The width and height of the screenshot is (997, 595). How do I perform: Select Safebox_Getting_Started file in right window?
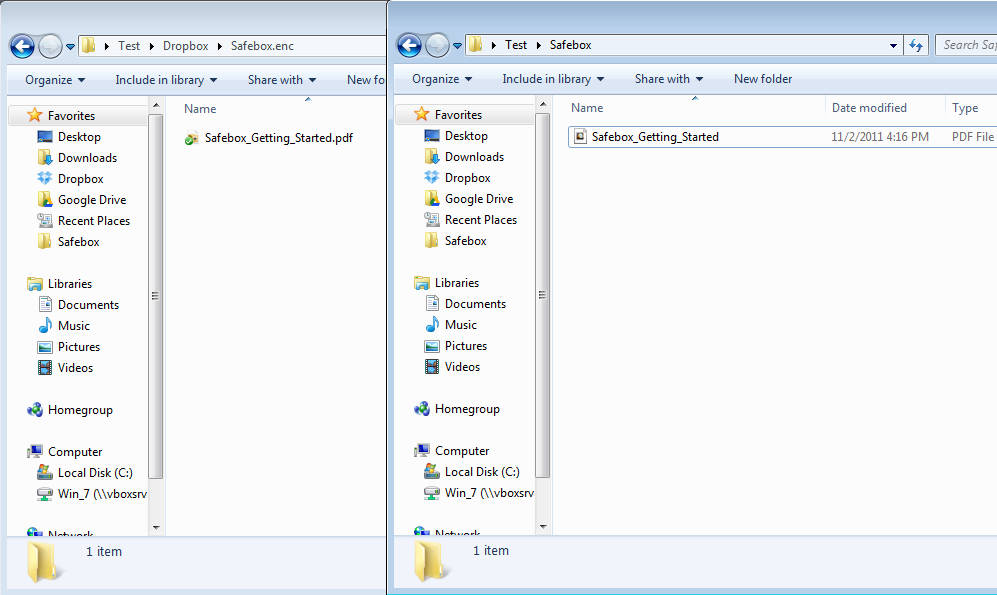646,137
